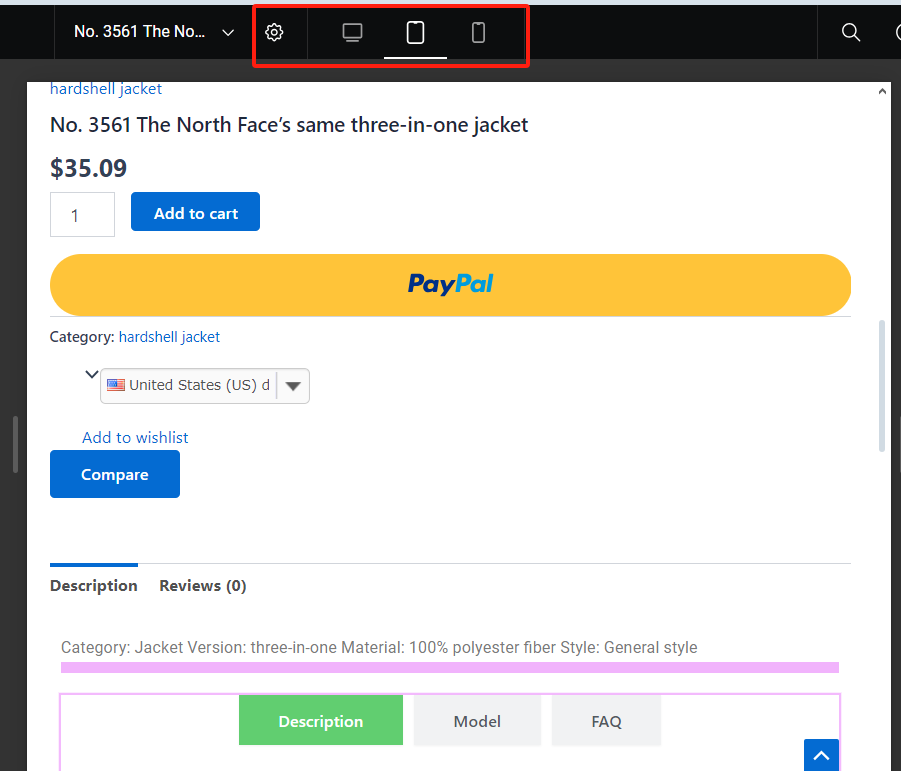Select the green Description tab

320,720
